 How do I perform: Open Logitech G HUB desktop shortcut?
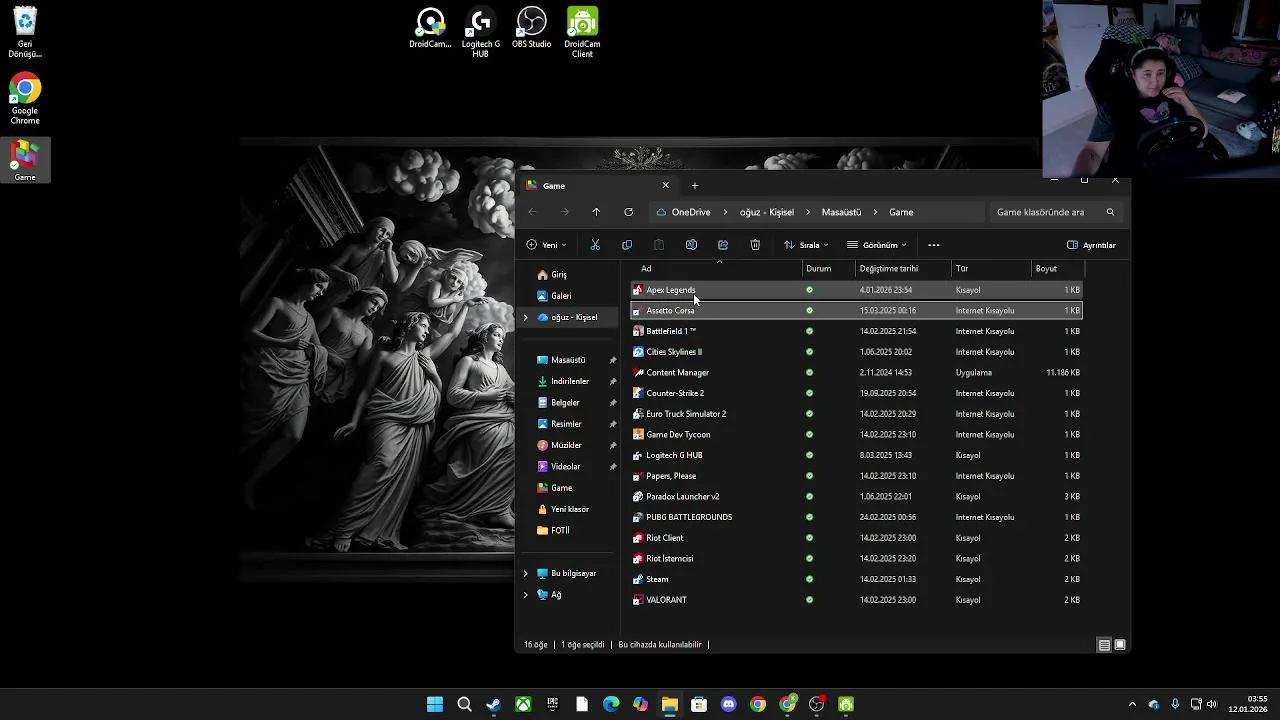[x=481, y=33]
